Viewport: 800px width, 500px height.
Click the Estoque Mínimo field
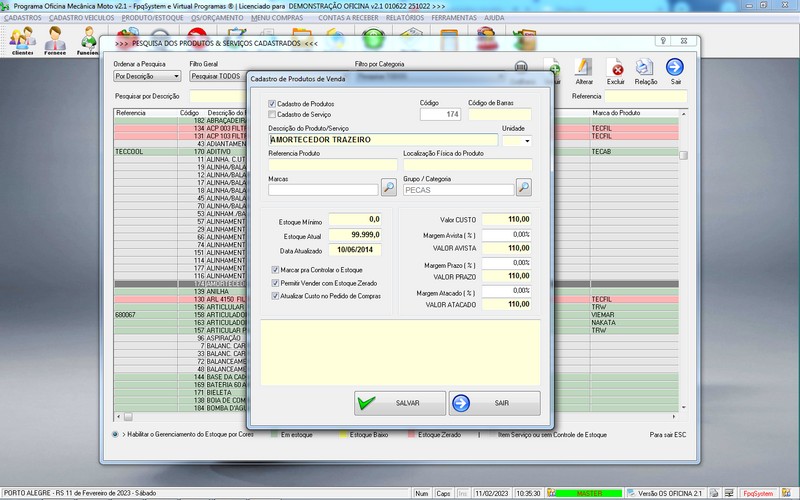pyautogui.click(x=355, y=219)
